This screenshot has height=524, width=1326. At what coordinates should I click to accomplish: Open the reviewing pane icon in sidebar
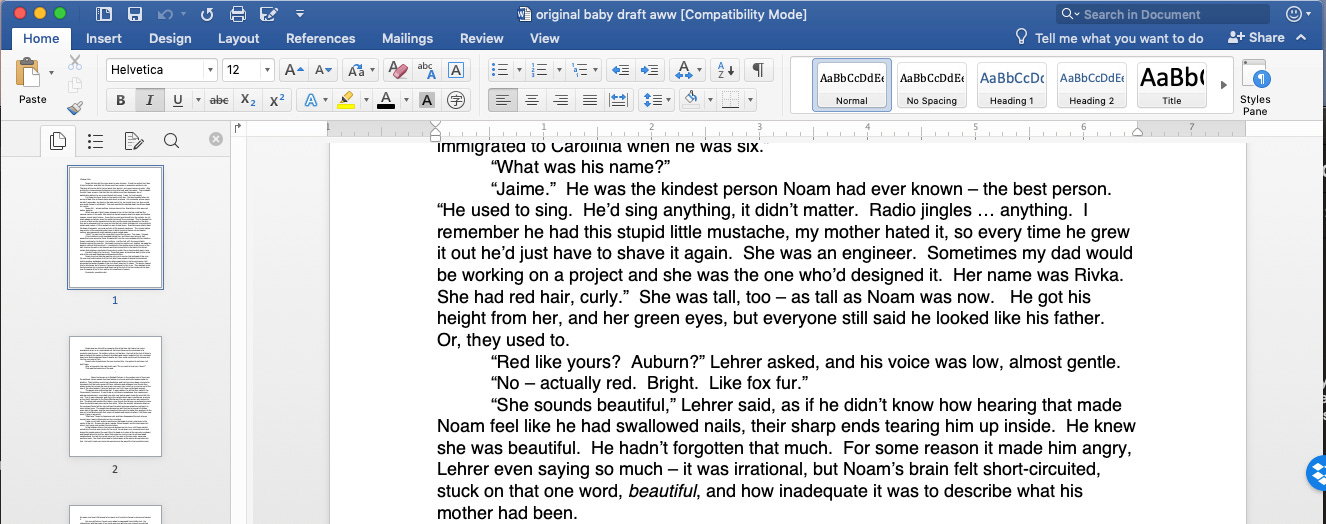[133, 141]
